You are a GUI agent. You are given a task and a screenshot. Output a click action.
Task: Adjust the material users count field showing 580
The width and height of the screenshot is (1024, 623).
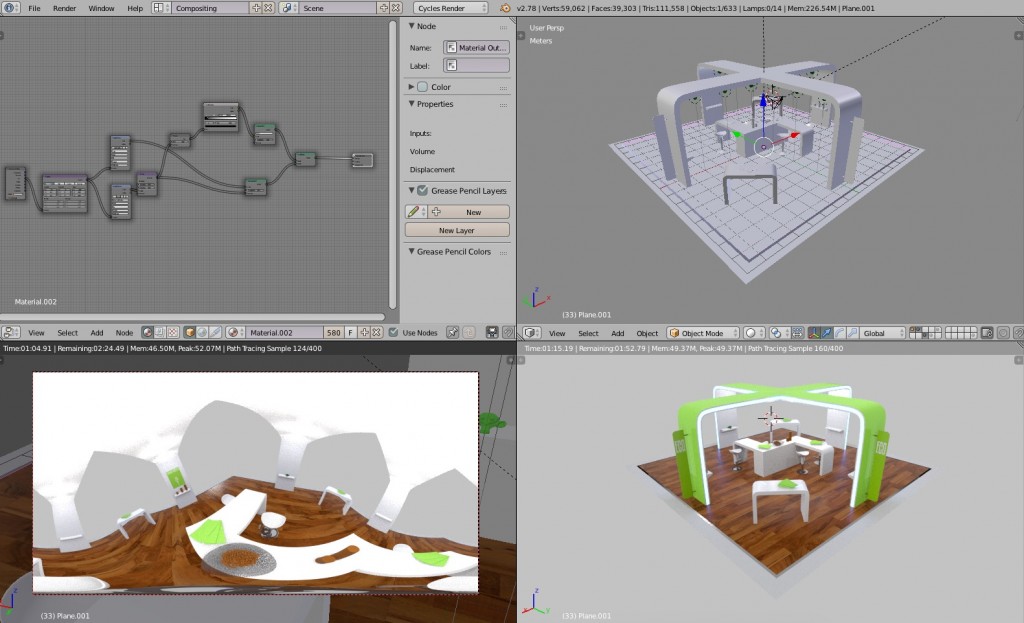(x=336, y=331)
